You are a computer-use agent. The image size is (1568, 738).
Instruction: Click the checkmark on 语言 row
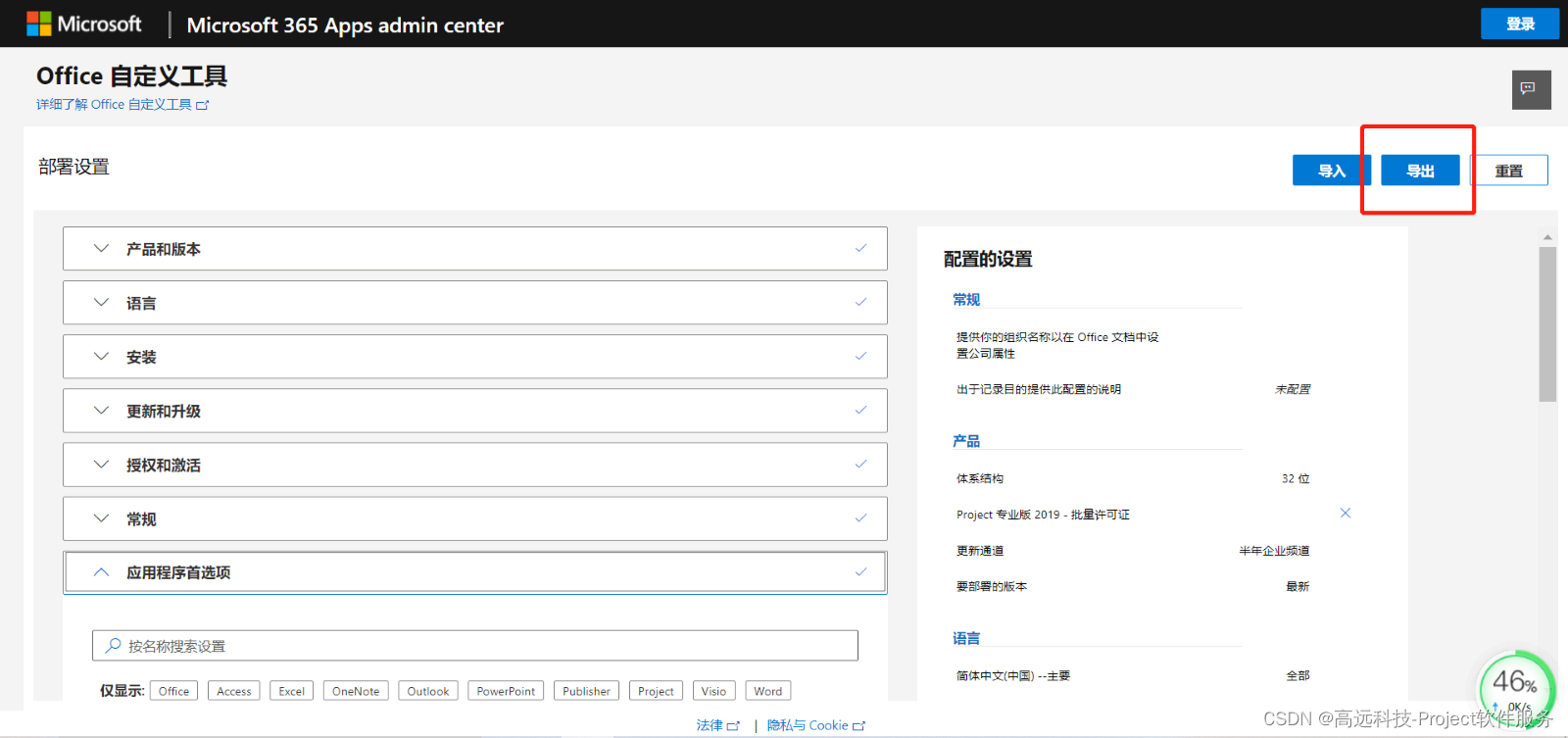click(860, 302)
